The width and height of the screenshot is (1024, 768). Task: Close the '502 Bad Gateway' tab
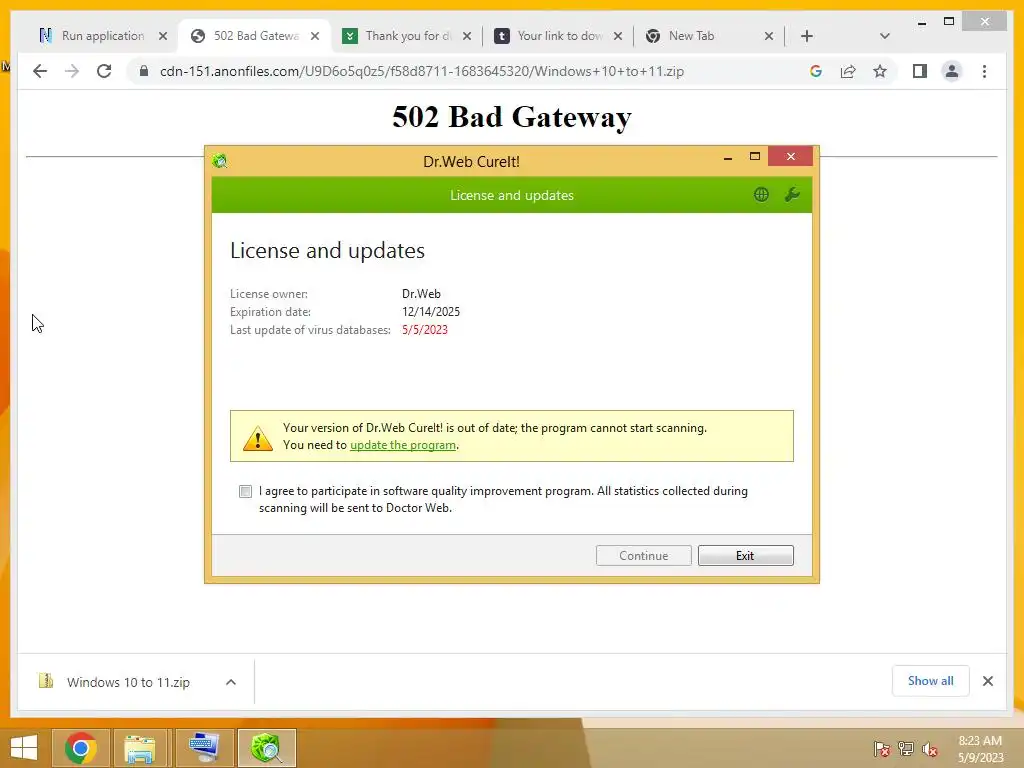click(315, 36)
